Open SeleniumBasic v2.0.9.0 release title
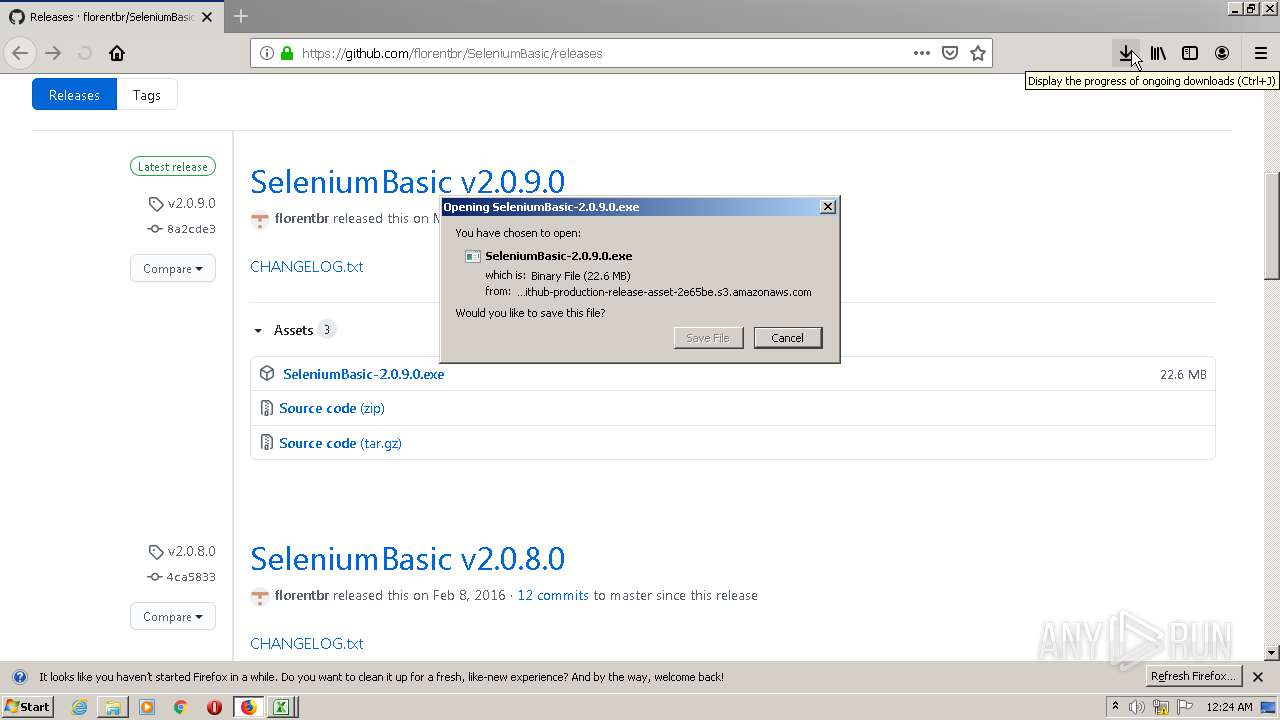1280x720 pixels. click(407, 181)
